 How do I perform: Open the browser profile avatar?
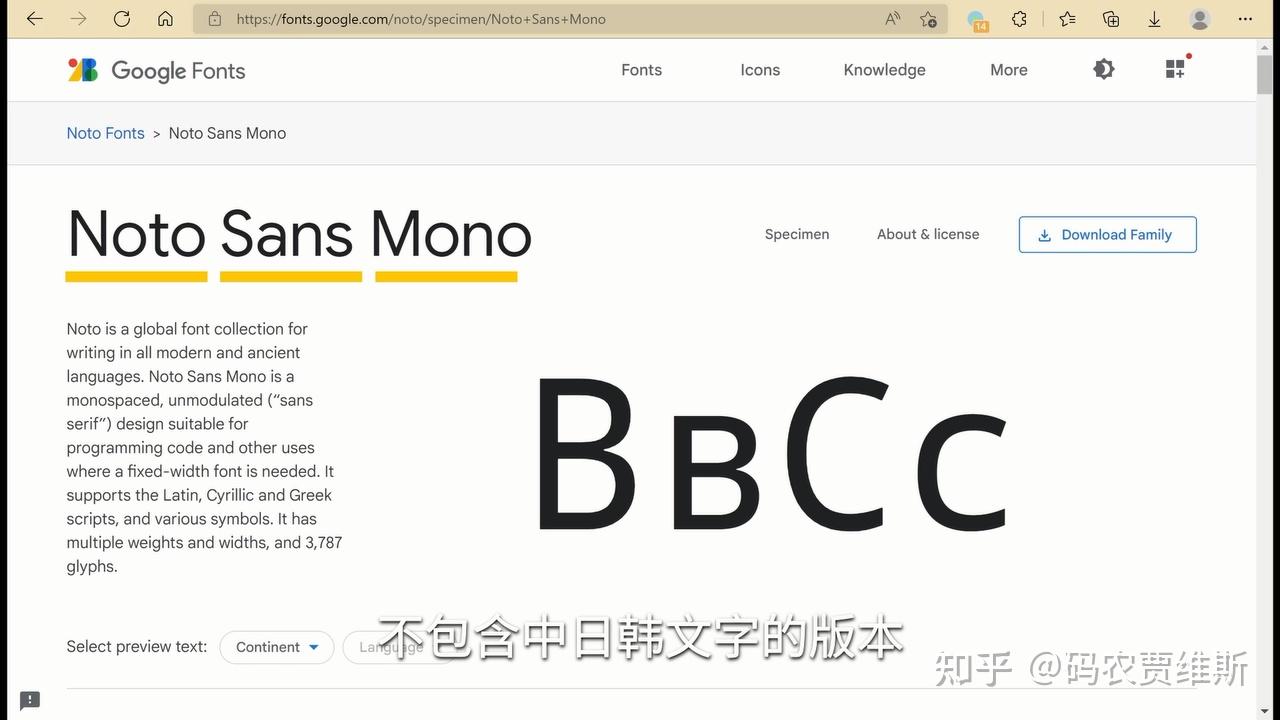pos(1198,19)
